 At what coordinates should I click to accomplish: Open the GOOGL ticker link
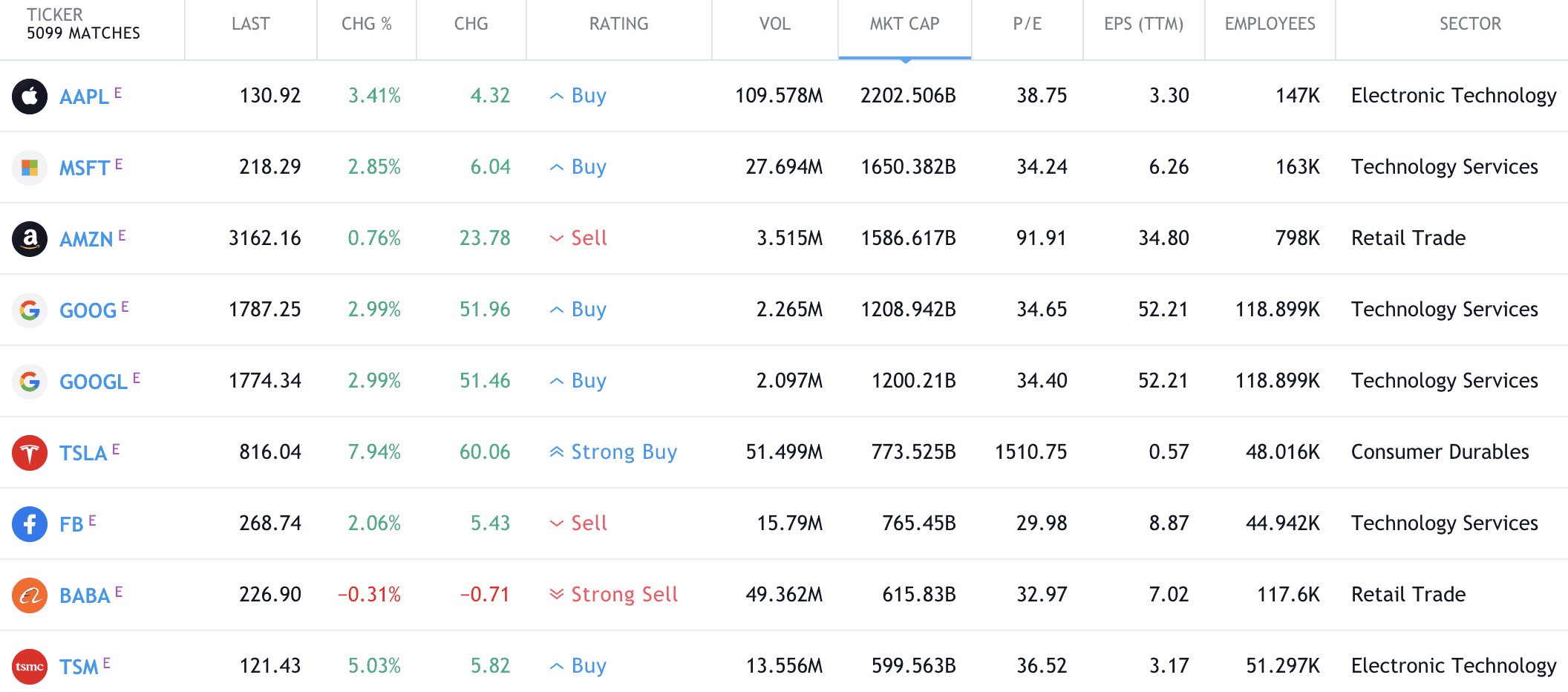pyautogui.click(x=94, y=382)
